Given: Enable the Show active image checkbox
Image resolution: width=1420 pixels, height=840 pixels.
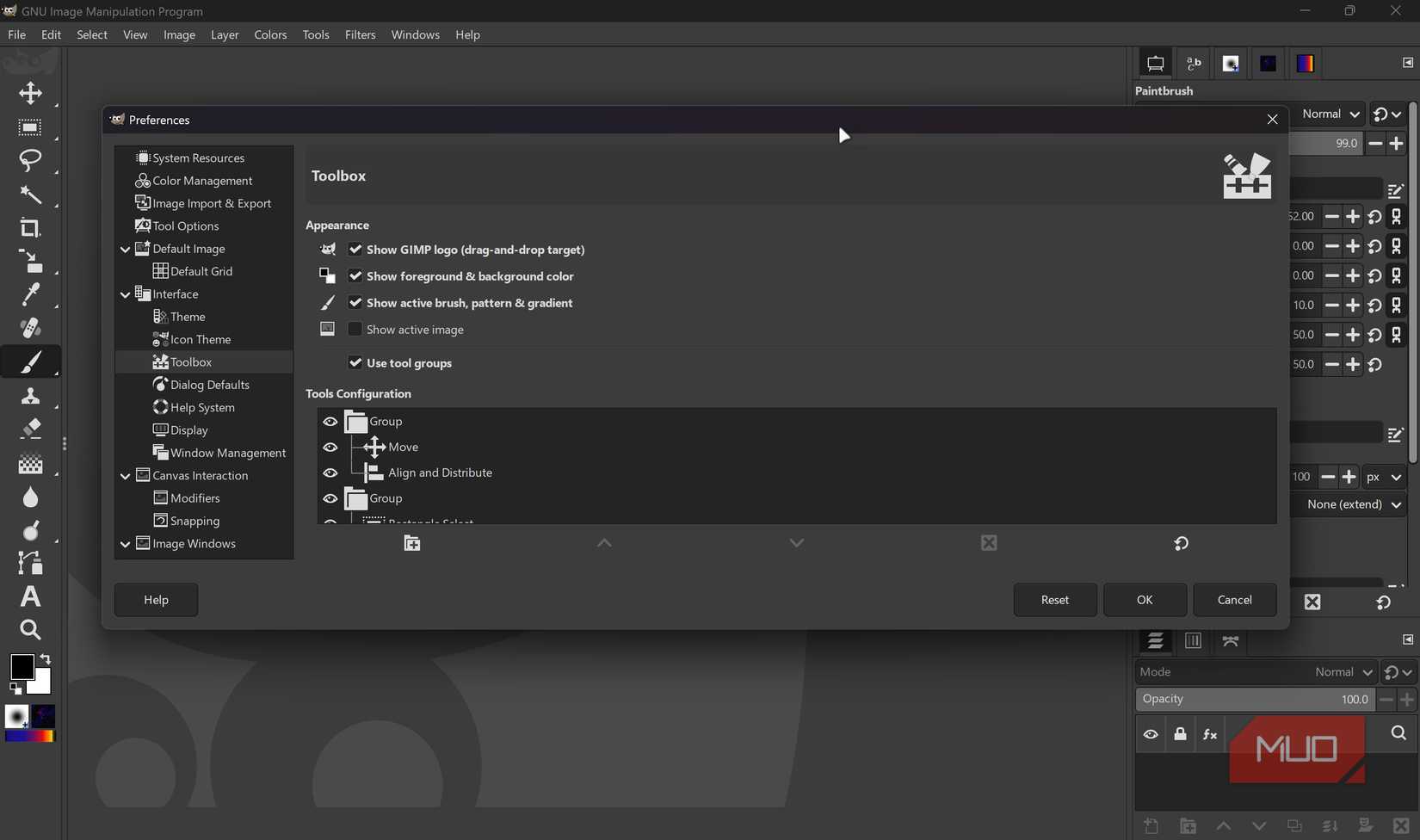Looking at the screenshot, I should [x=355, y=330].
